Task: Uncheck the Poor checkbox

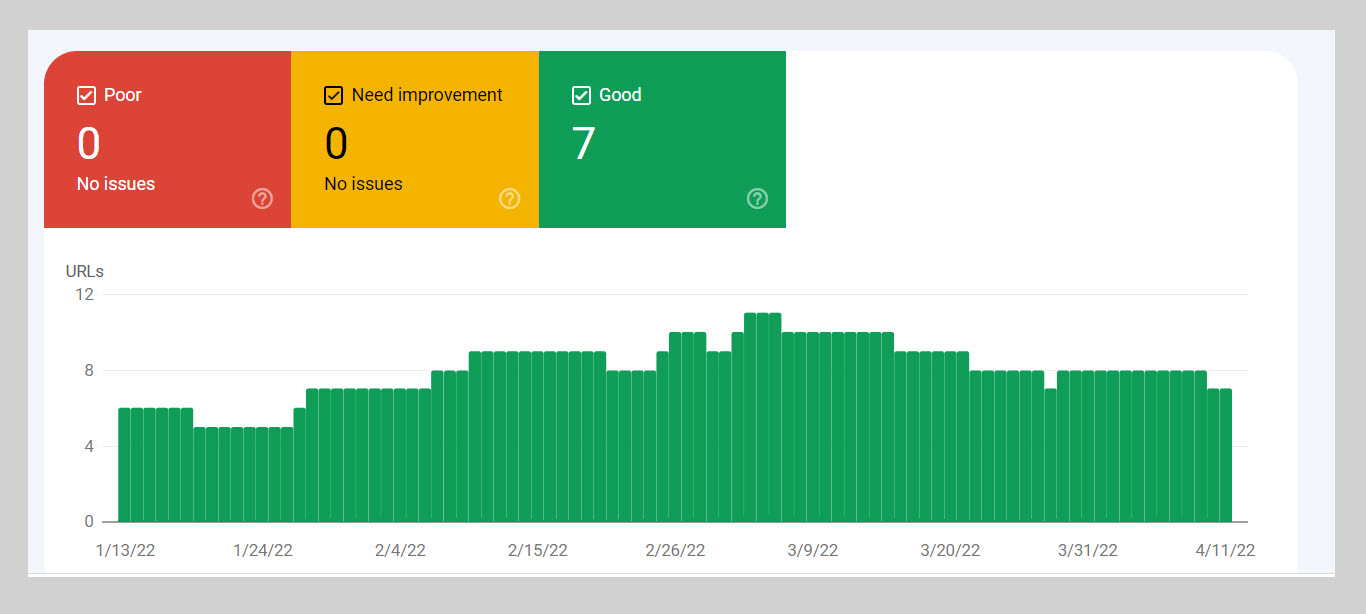Action: [x=86, y=96]
